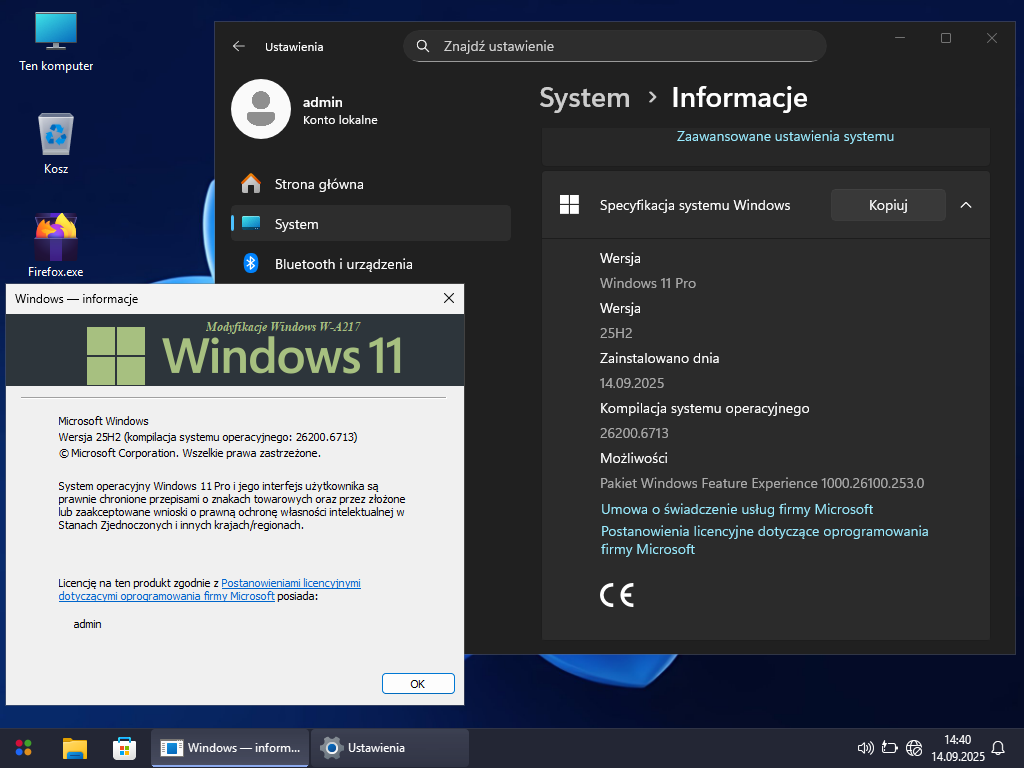Select Strona główna in the sidebar
The image size is (1024, 768).
click(x=319, y=184)
